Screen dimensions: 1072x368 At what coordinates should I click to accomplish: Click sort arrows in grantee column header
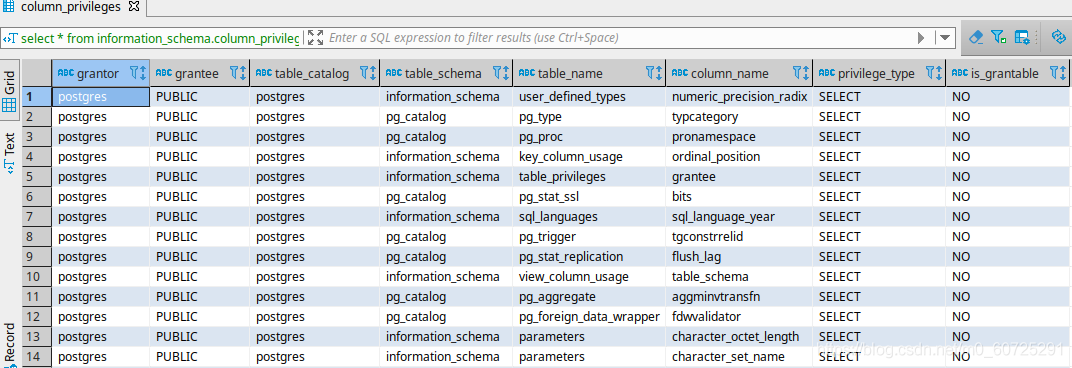pyautogui.click(x=243, y=73)
